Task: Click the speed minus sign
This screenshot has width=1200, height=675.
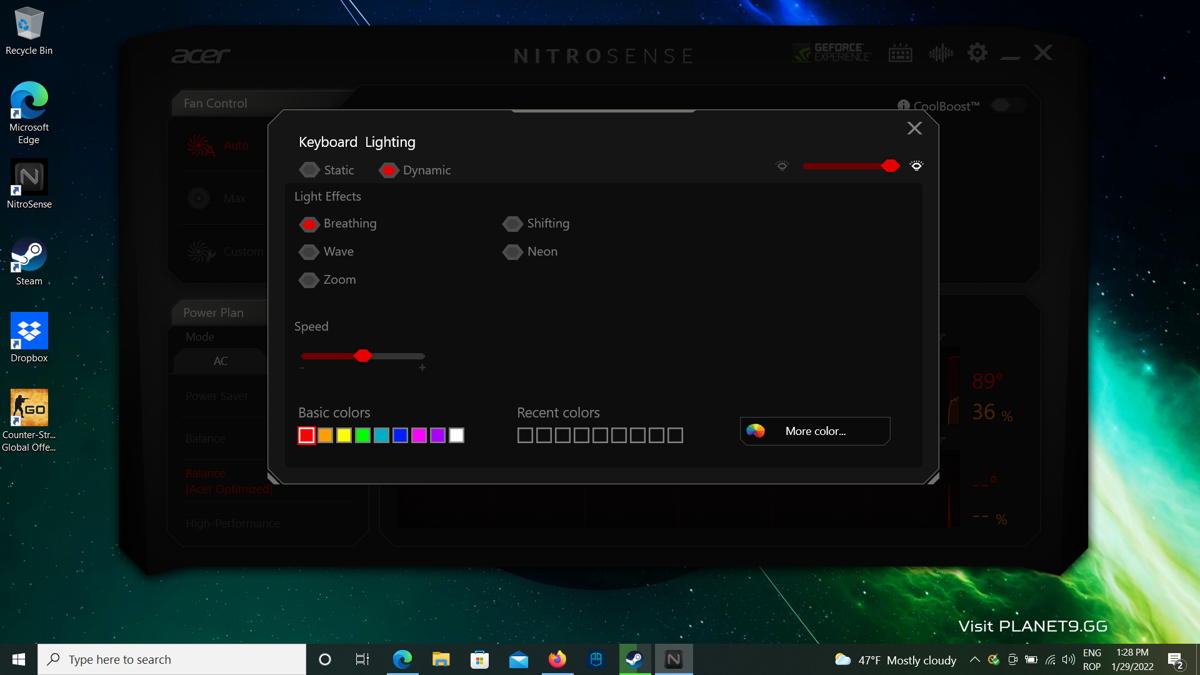Action: tap(302, 368)
